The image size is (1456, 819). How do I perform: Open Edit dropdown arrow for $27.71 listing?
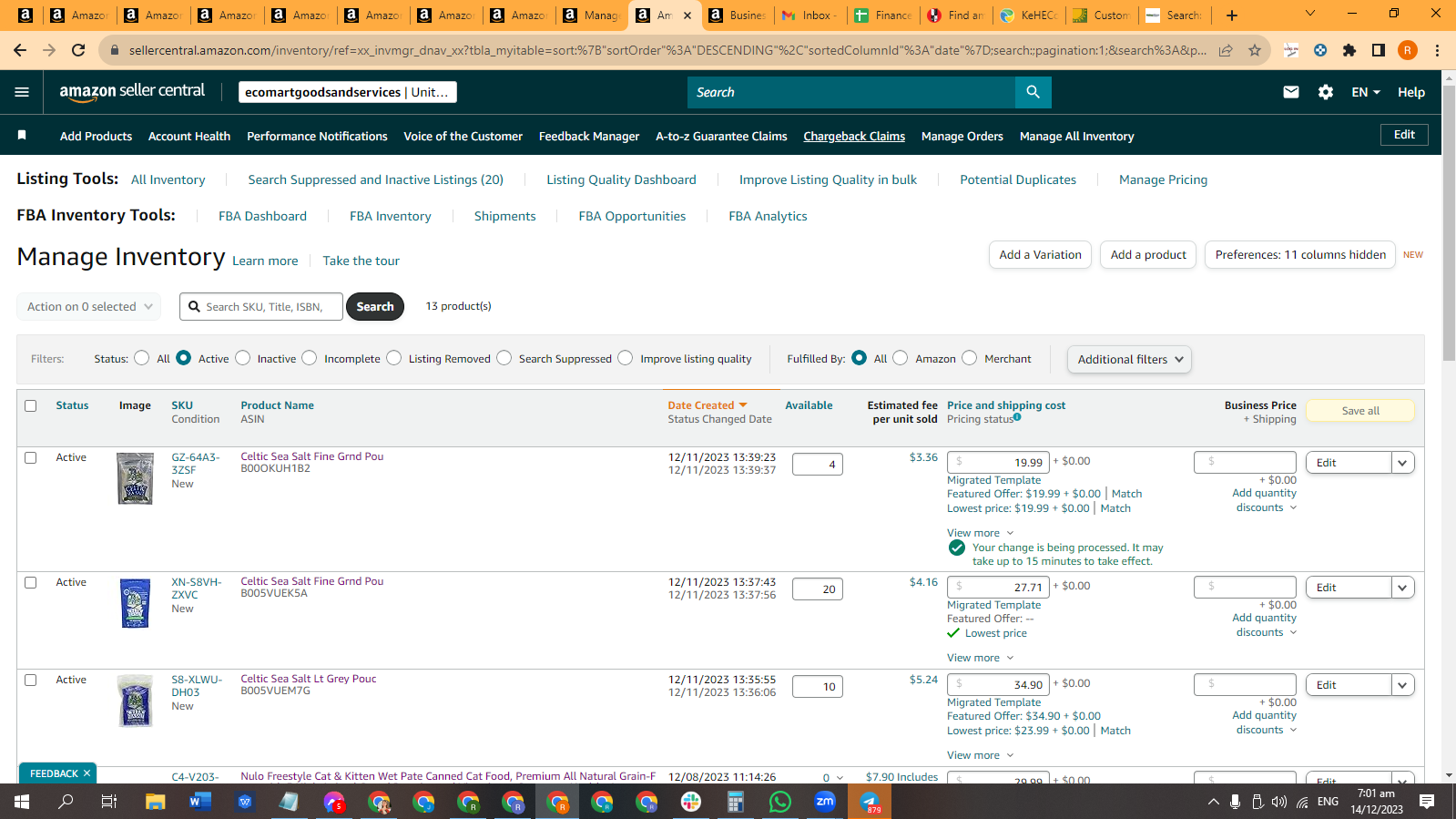coord(1403,588)
